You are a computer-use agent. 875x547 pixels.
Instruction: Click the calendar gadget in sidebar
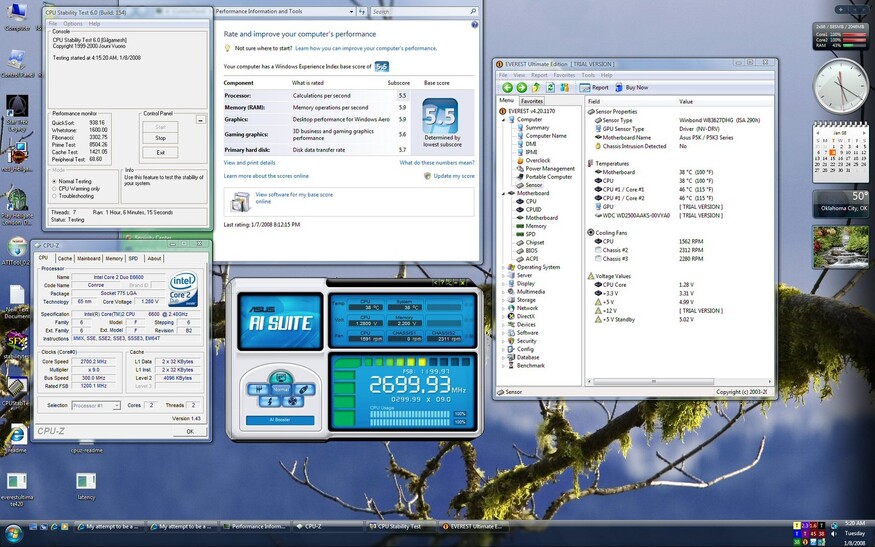(840, 152)
